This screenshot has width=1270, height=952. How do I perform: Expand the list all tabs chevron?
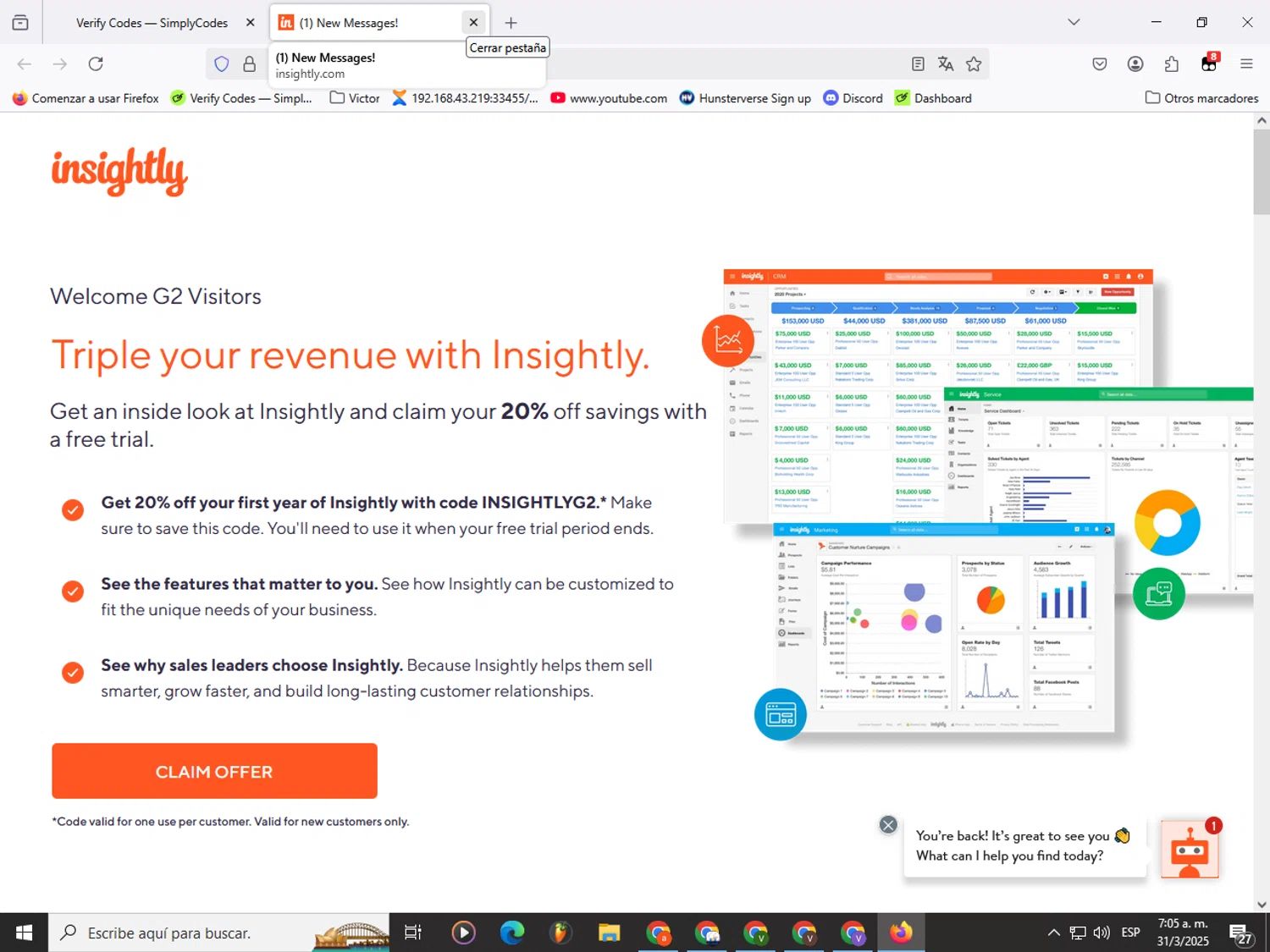pyautogui.click(x=1074, y=22)
